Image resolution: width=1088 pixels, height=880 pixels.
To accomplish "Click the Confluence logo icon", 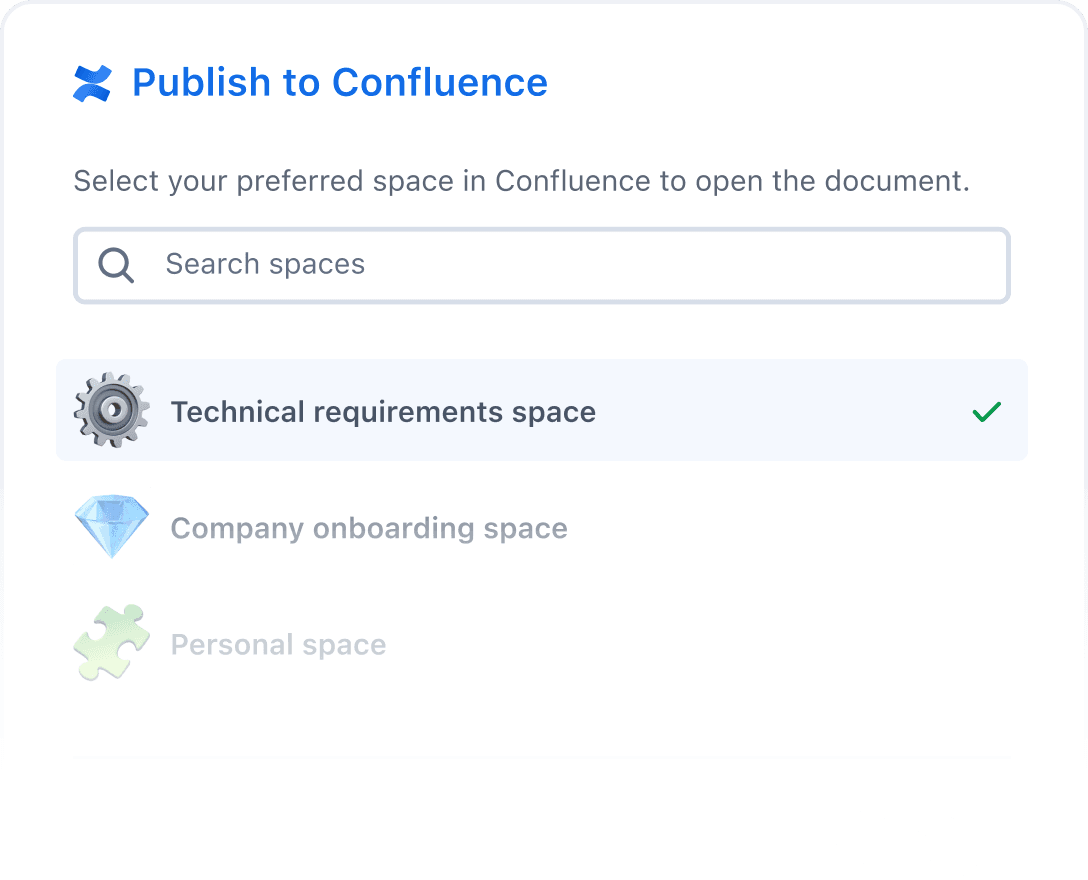I will tap(93, 83).
